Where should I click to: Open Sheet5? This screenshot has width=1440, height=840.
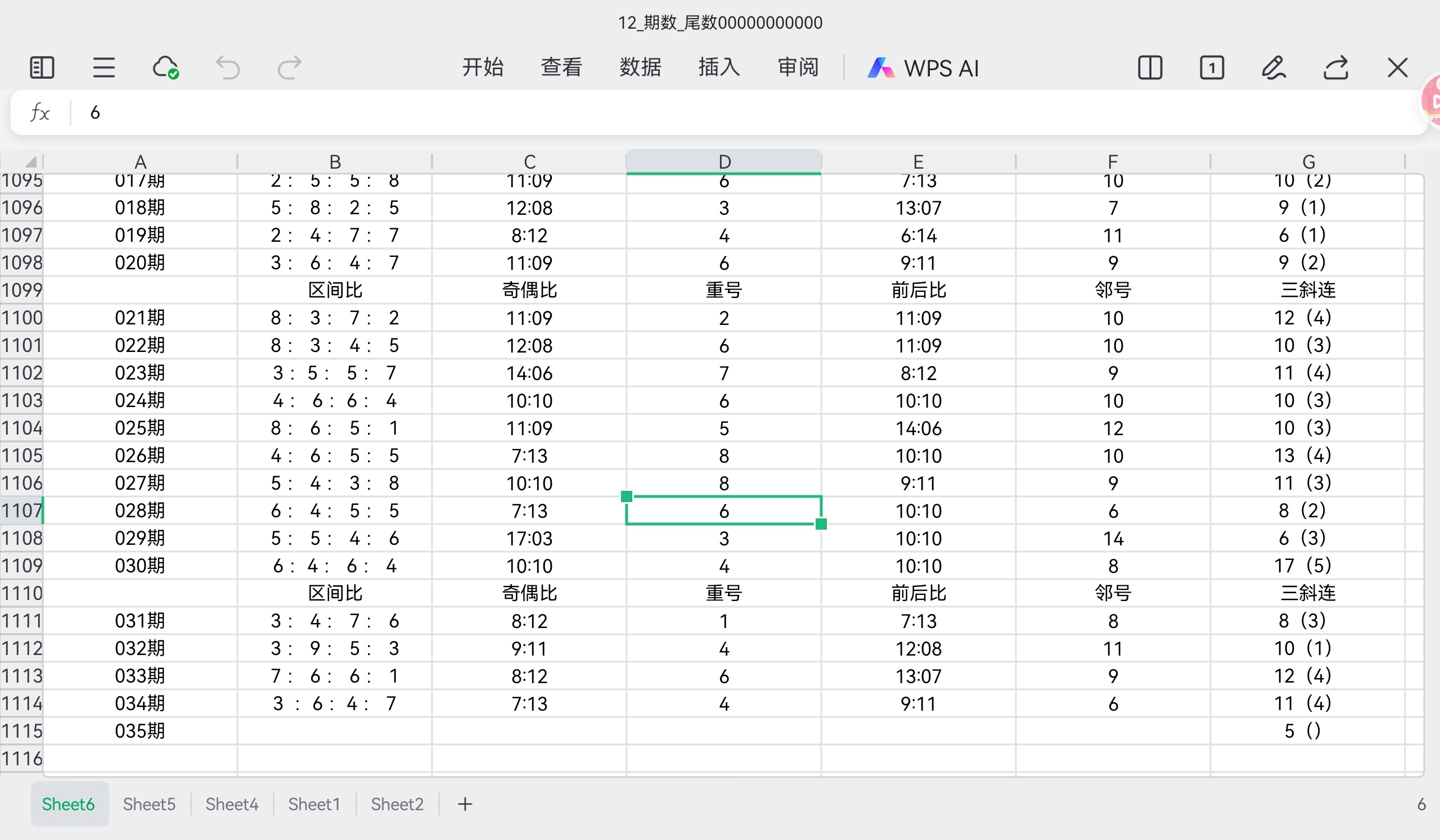point(148,803)
